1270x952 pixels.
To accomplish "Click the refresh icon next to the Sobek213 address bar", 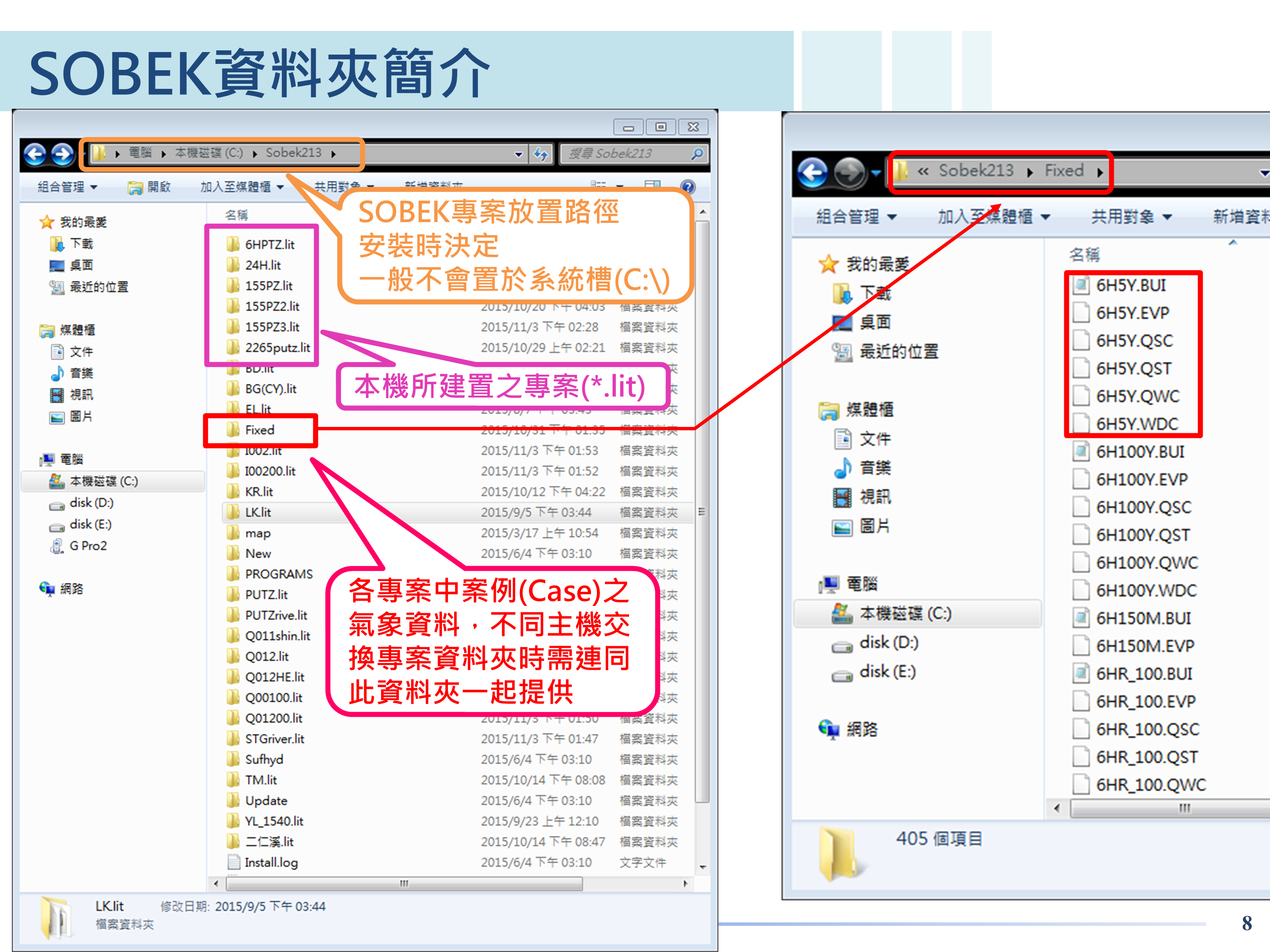I will click(540, 154).
